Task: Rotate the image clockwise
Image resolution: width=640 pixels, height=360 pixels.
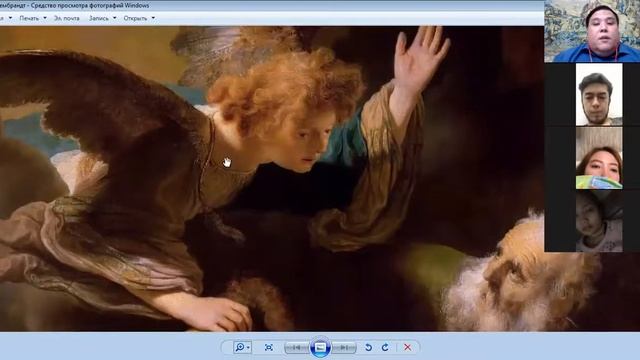Action: tap(385, 347)
